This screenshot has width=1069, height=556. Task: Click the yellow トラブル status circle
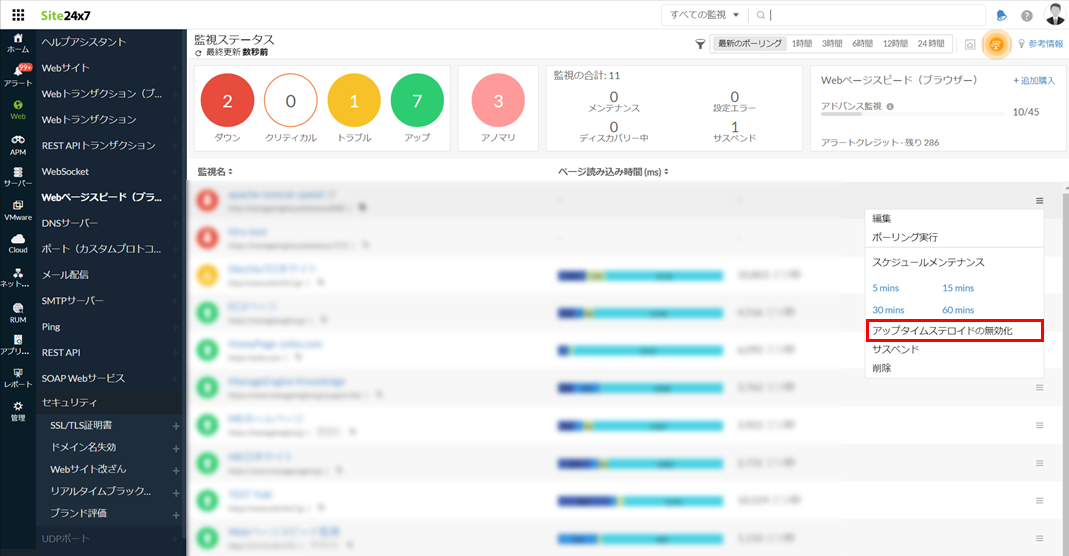(354, 101)
